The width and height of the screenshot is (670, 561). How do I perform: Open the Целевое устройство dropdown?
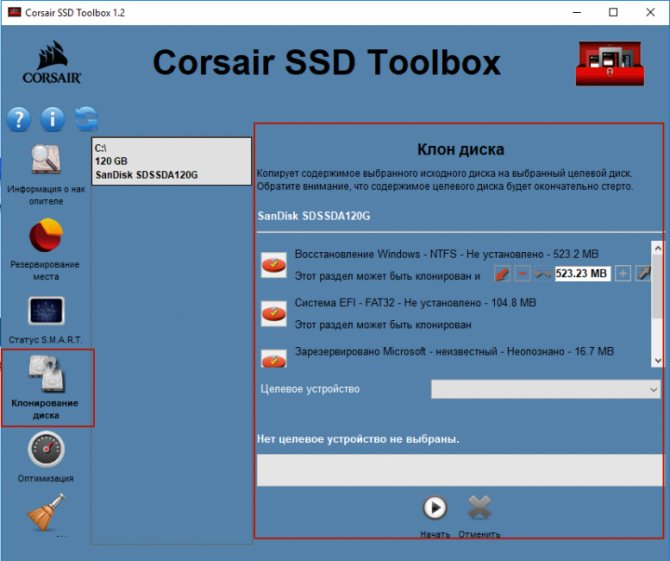tap(546, 389)
